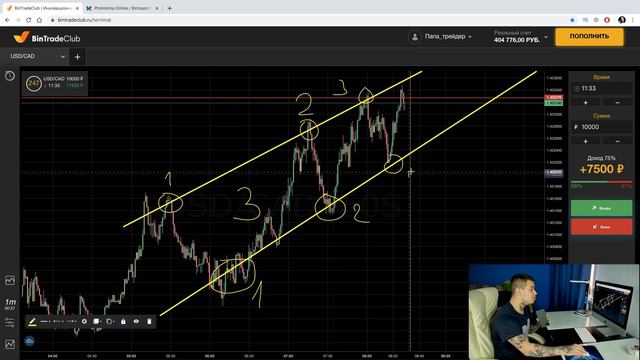Delete drawing with trash icon
The image size is (640, 360).
149,322
